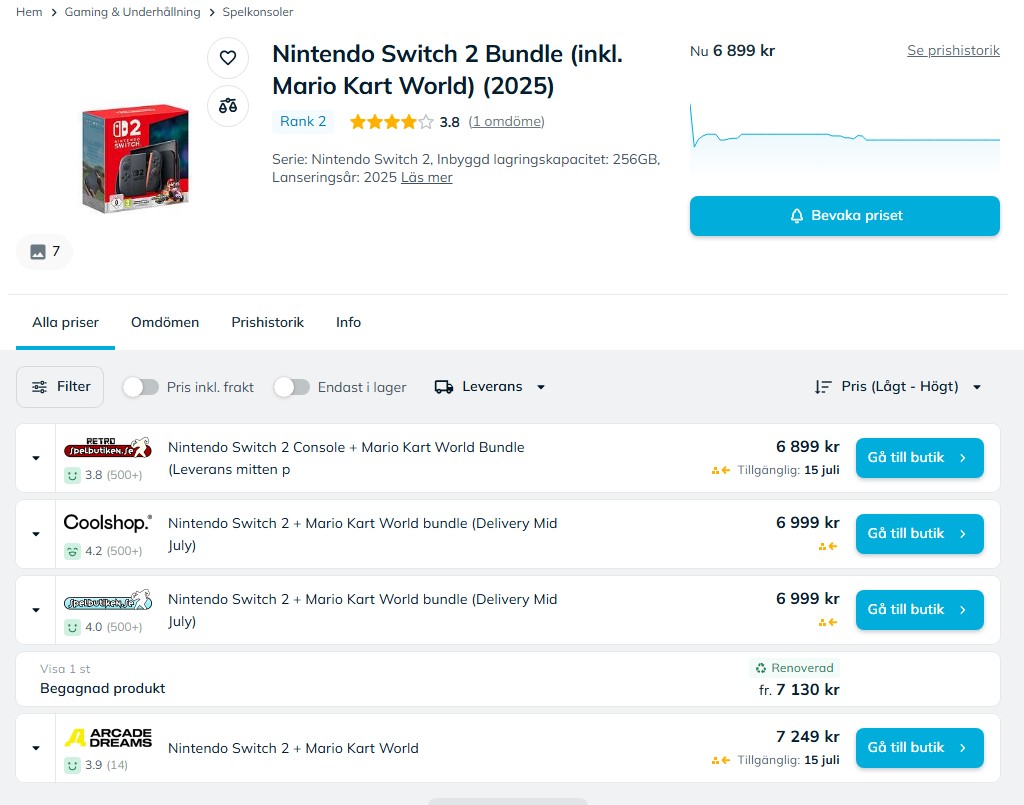Switch to the Info tab
The image size is (1024, 805).
[348, 323]
